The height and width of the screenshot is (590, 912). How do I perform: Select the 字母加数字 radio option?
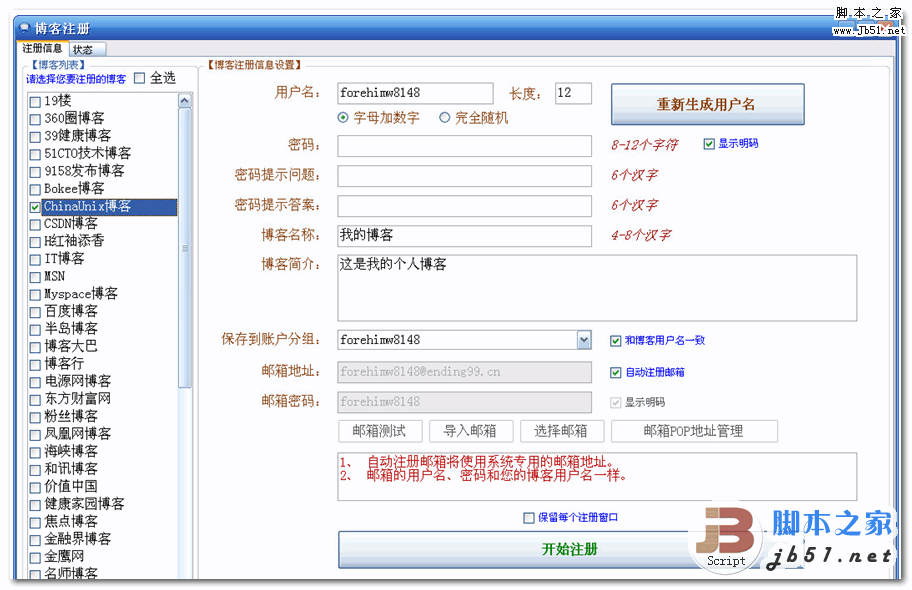[343, 118]
